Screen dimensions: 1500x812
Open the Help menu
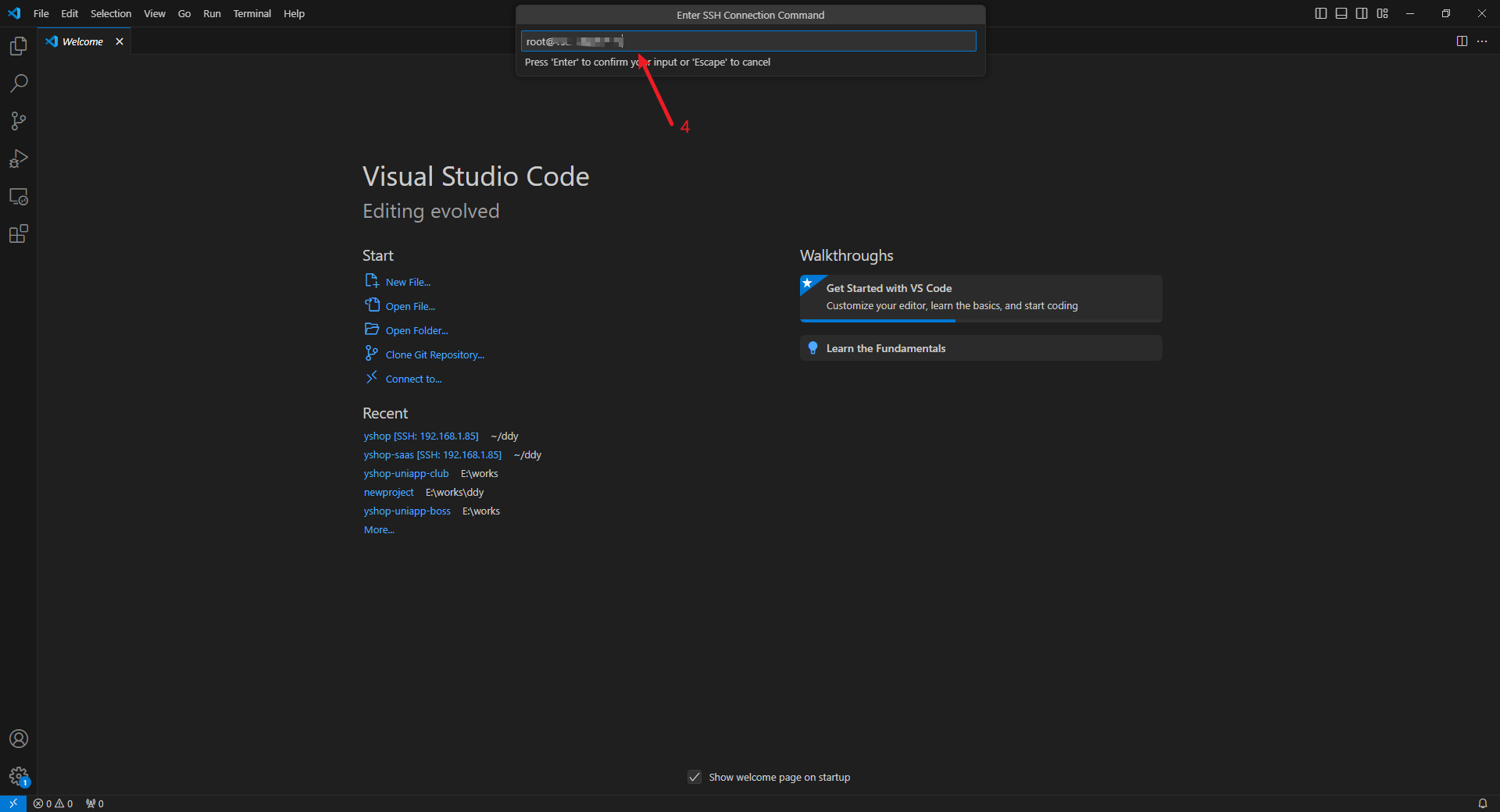click(x=294, y=13)
